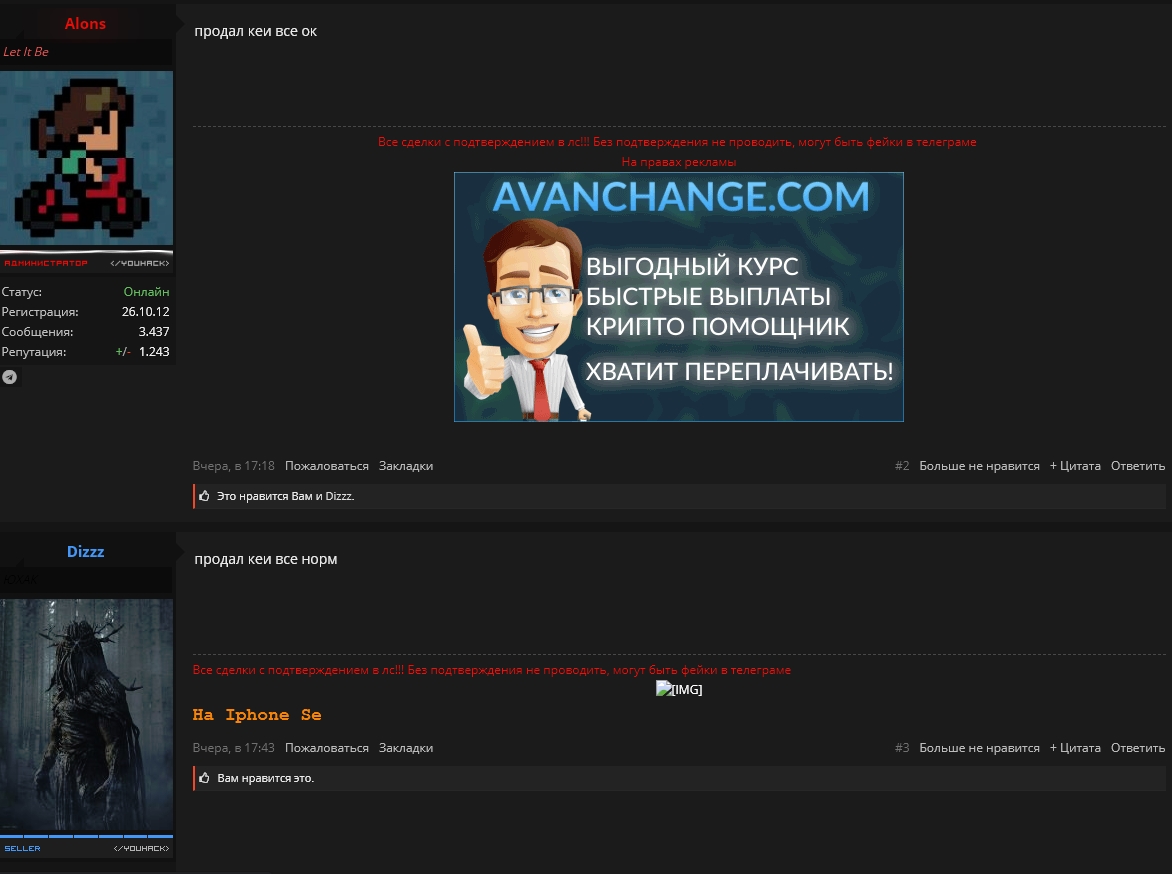This screenshot has height=874, width=1172.
Task: Click the Администратор rank banner under Alons
Action: pos(87,262)
